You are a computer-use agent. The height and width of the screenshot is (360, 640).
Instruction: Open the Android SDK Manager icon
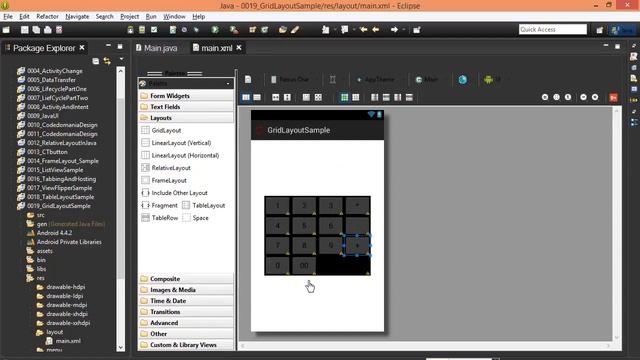tap(130, 30)
